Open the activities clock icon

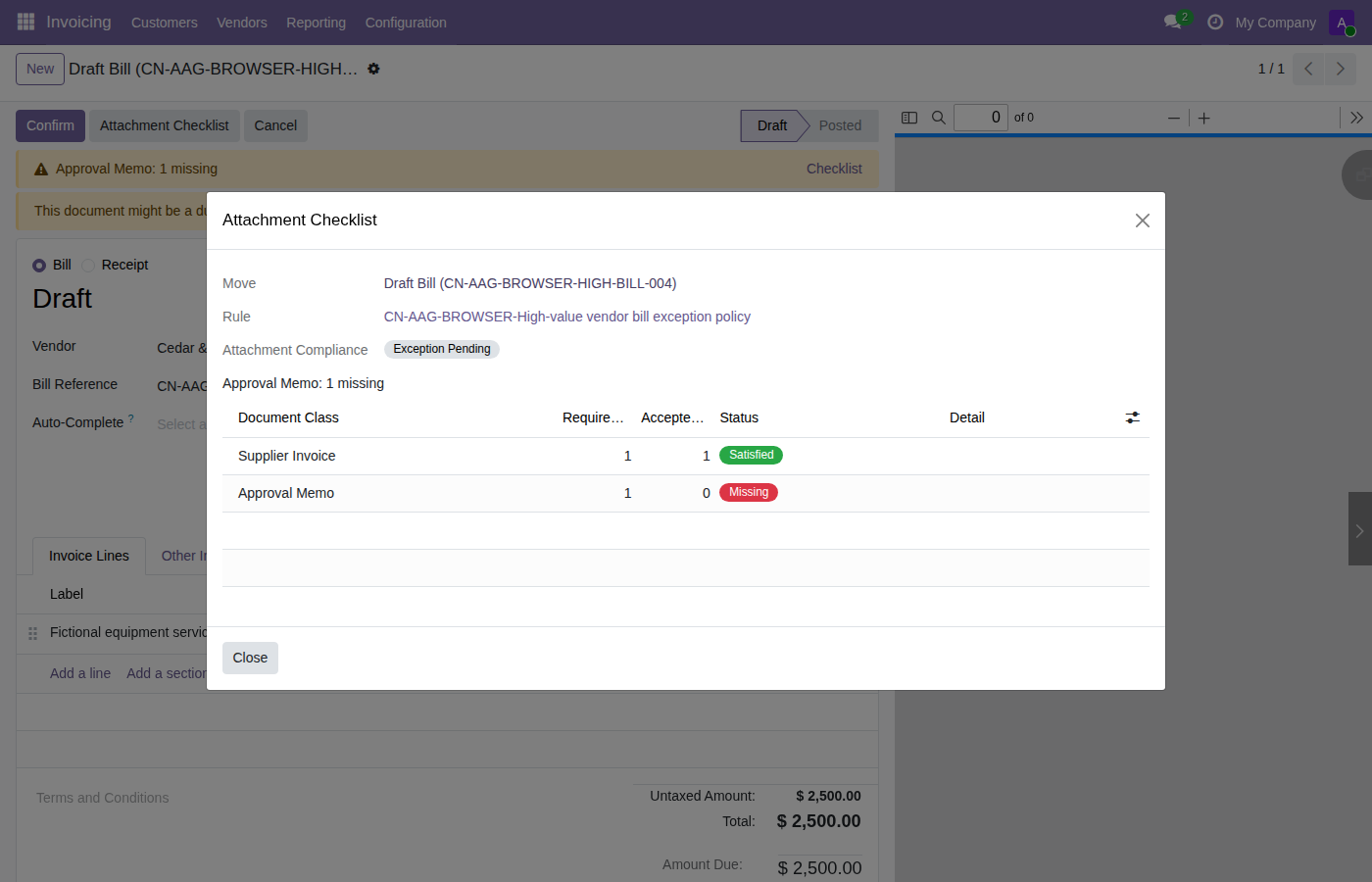point(1215,22)
